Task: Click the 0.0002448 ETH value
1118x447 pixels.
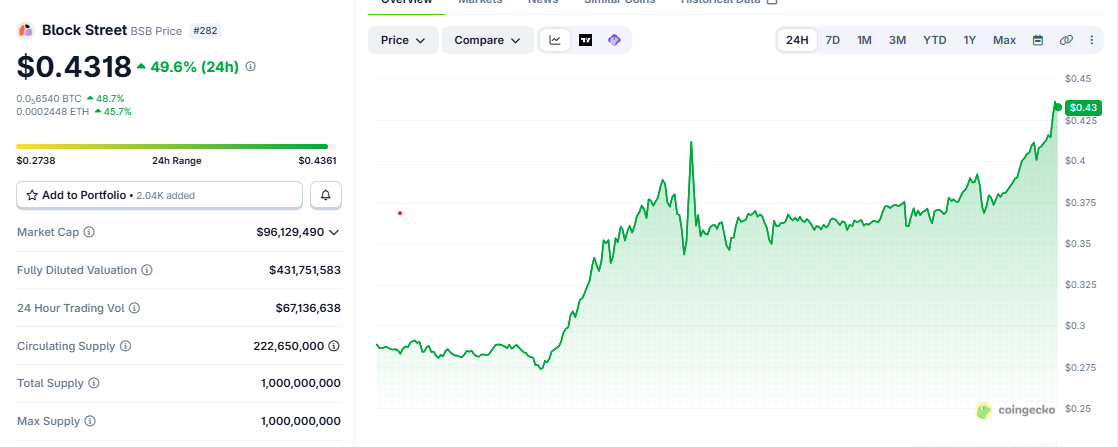Action: pos(53,111)
